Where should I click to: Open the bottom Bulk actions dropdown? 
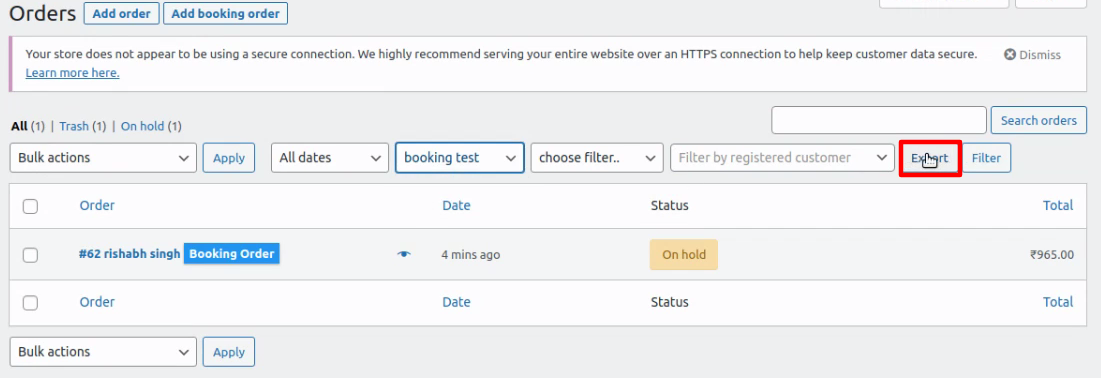(103, 352)
